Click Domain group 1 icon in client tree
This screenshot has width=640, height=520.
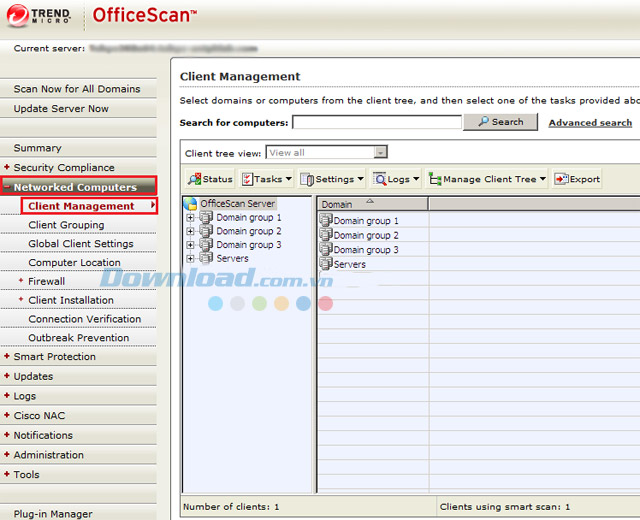pos(206,217)
